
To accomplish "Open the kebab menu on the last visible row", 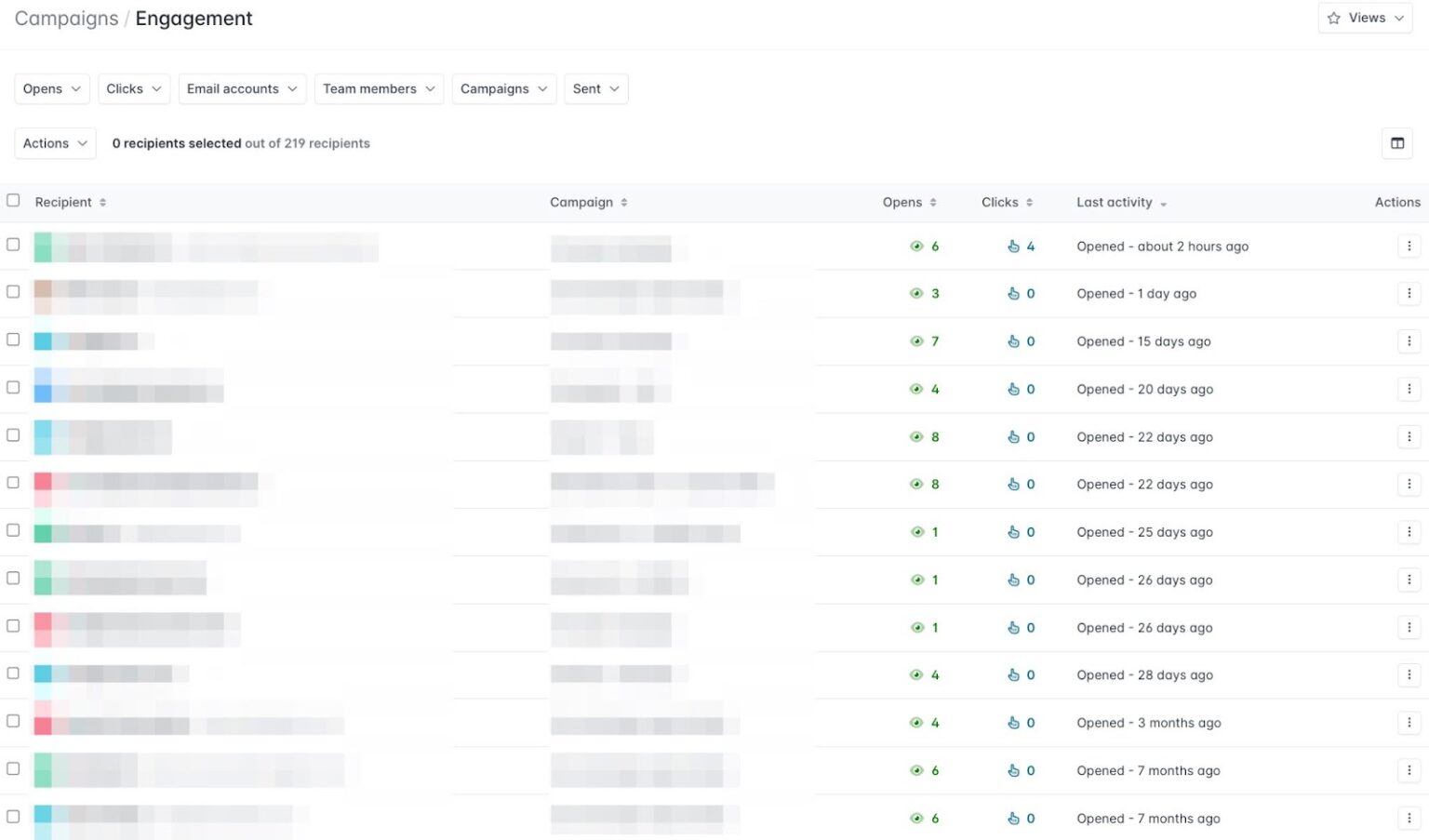I will click(1409, 818).
